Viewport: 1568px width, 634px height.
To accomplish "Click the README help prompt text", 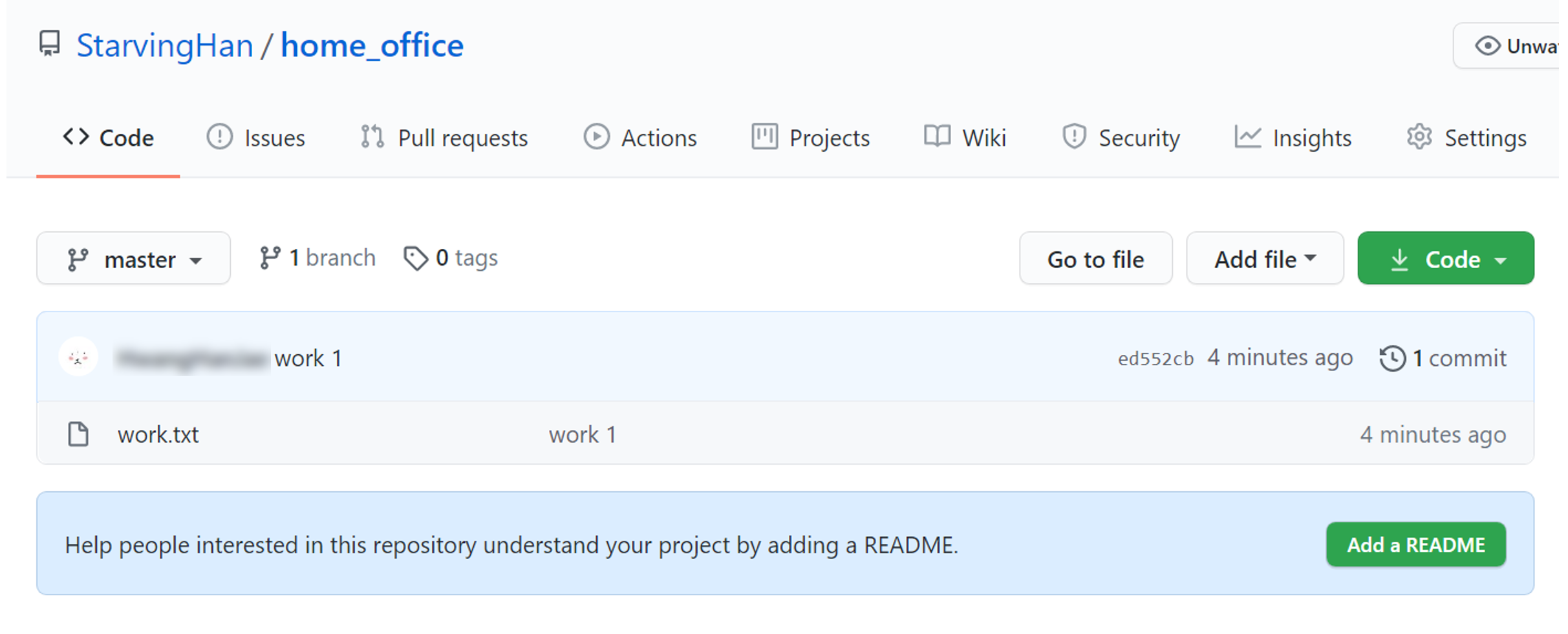I will [511, 545].
